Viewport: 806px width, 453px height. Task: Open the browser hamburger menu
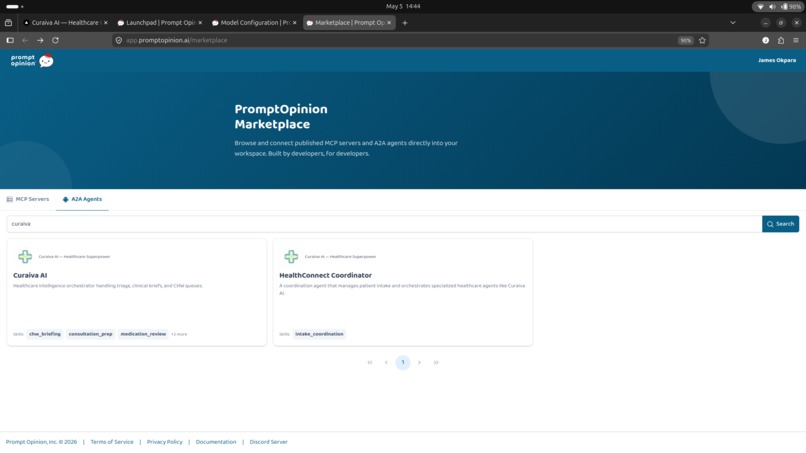click(x=796, y=40)
